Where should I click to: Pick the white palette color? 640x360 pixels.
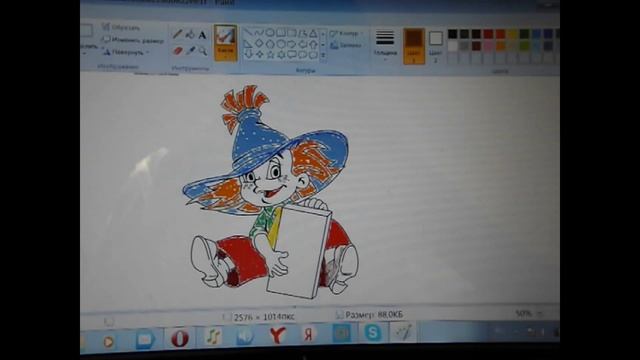coord(452,46)
